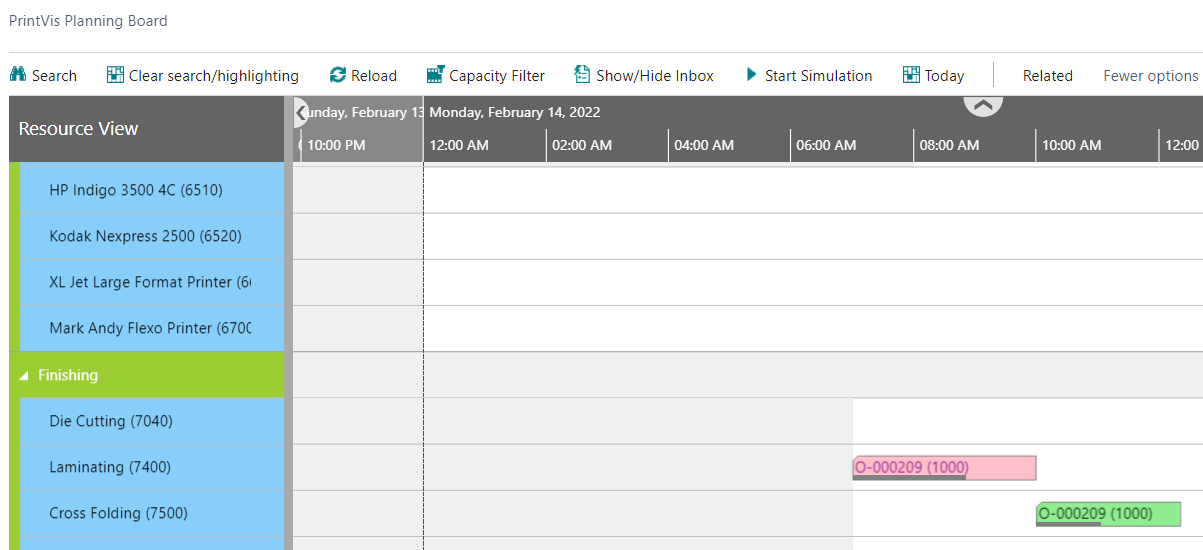Image resolution: width=1203 pixels, height=550 pixels.
Task: Select Die Cutting (7040) resource
Action: [151, 421]
